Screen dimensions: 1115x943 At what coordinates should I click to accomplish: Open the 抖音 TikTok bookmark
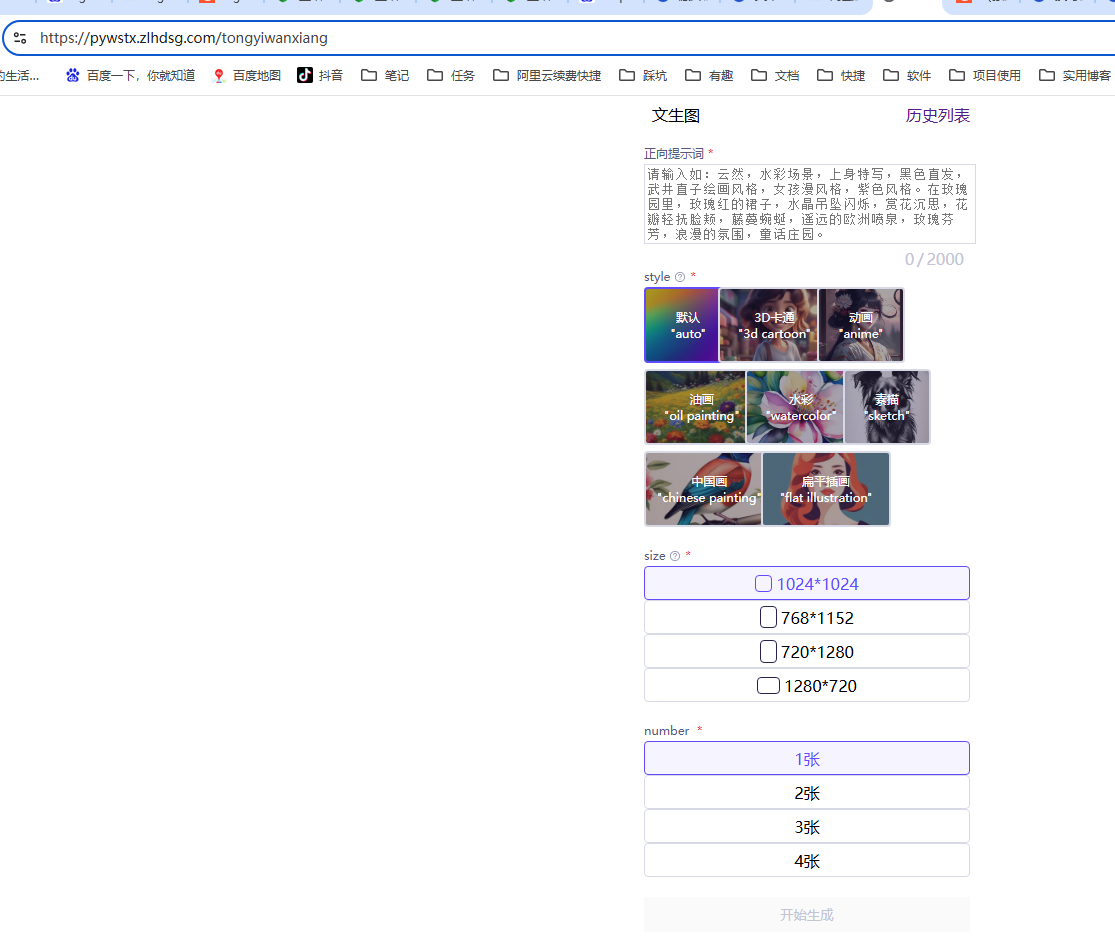click(320, 75)
